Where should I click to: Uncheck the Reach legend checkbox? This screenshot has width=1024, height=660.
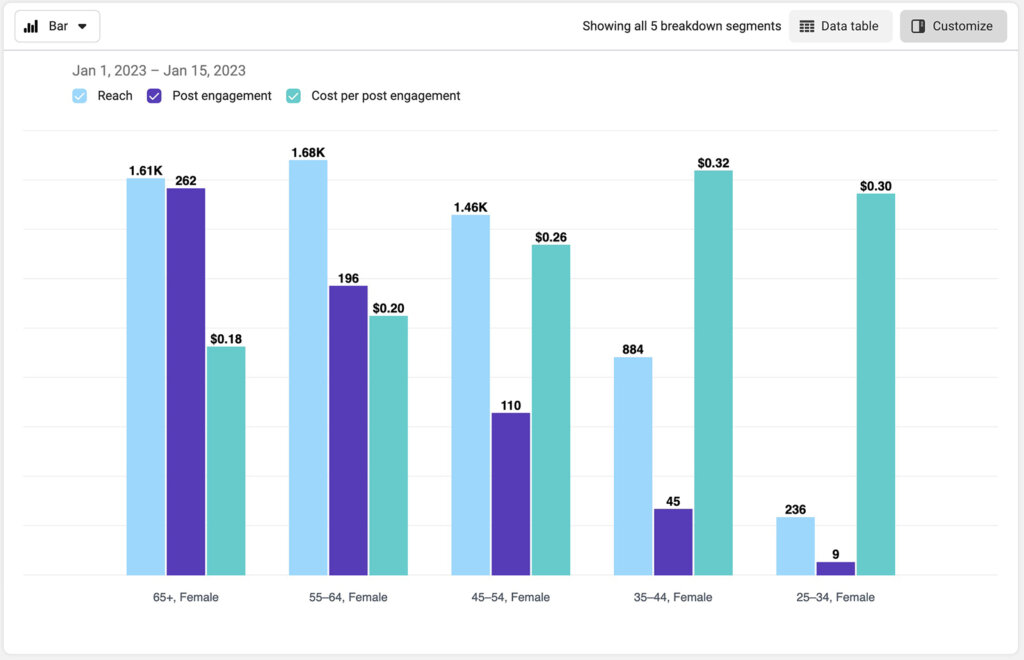point(80,95)
